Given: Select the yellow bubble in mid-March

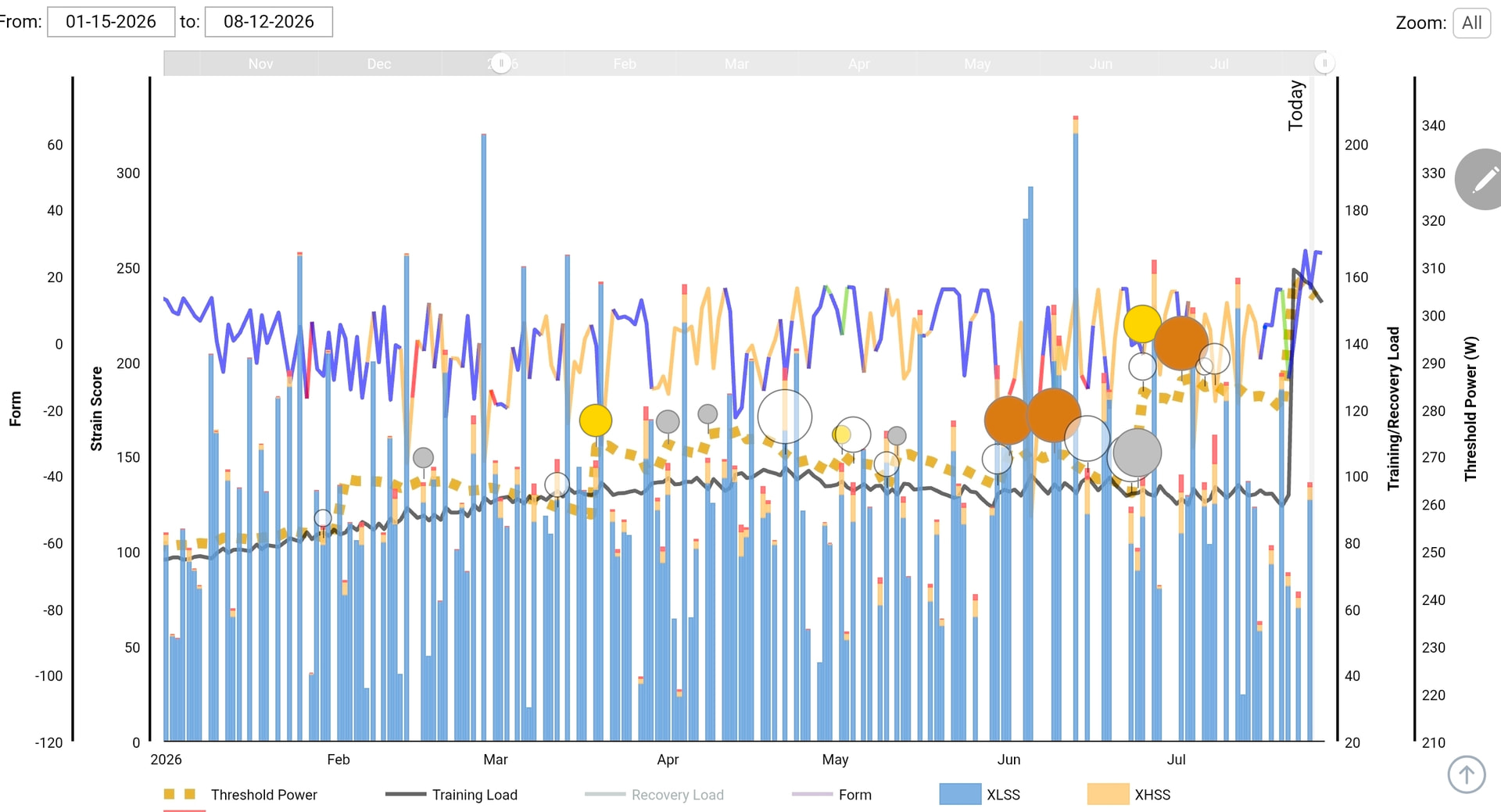Looking at the screenshot, I should 596,420.
